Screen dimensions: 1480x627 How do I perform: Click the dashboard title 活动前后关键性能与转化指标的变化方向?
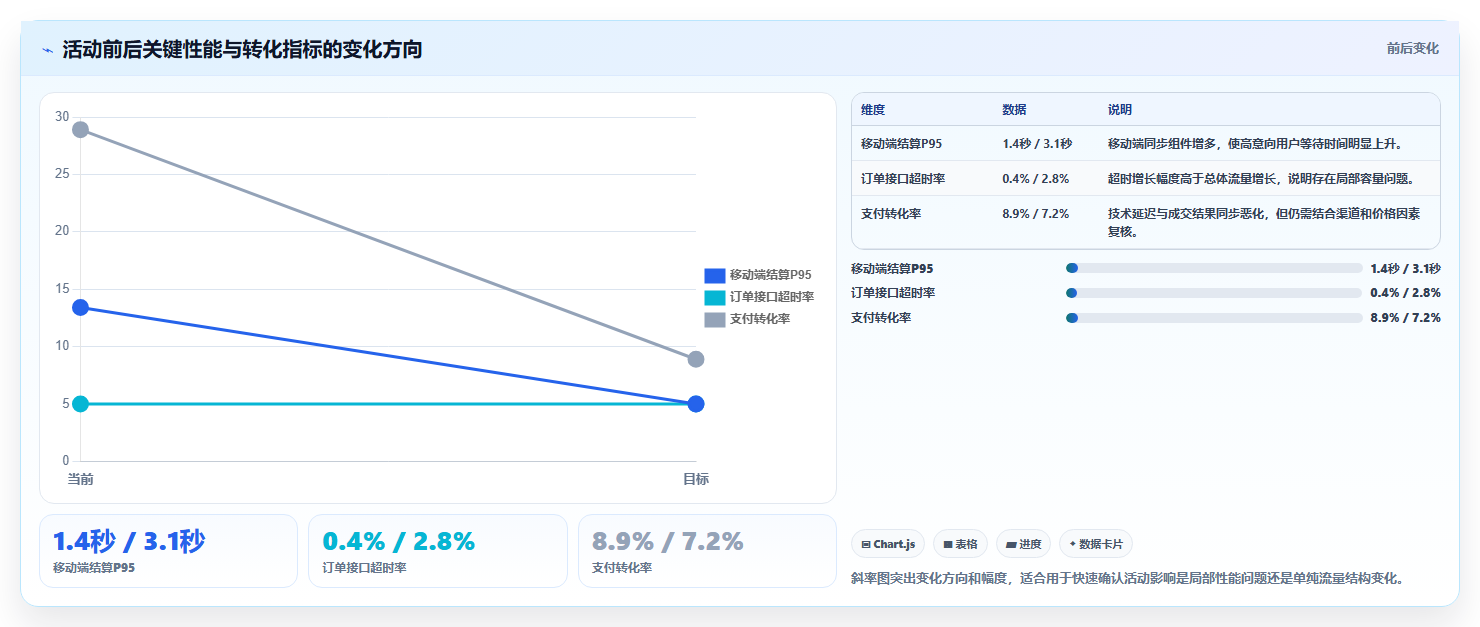tap(242, 50)
